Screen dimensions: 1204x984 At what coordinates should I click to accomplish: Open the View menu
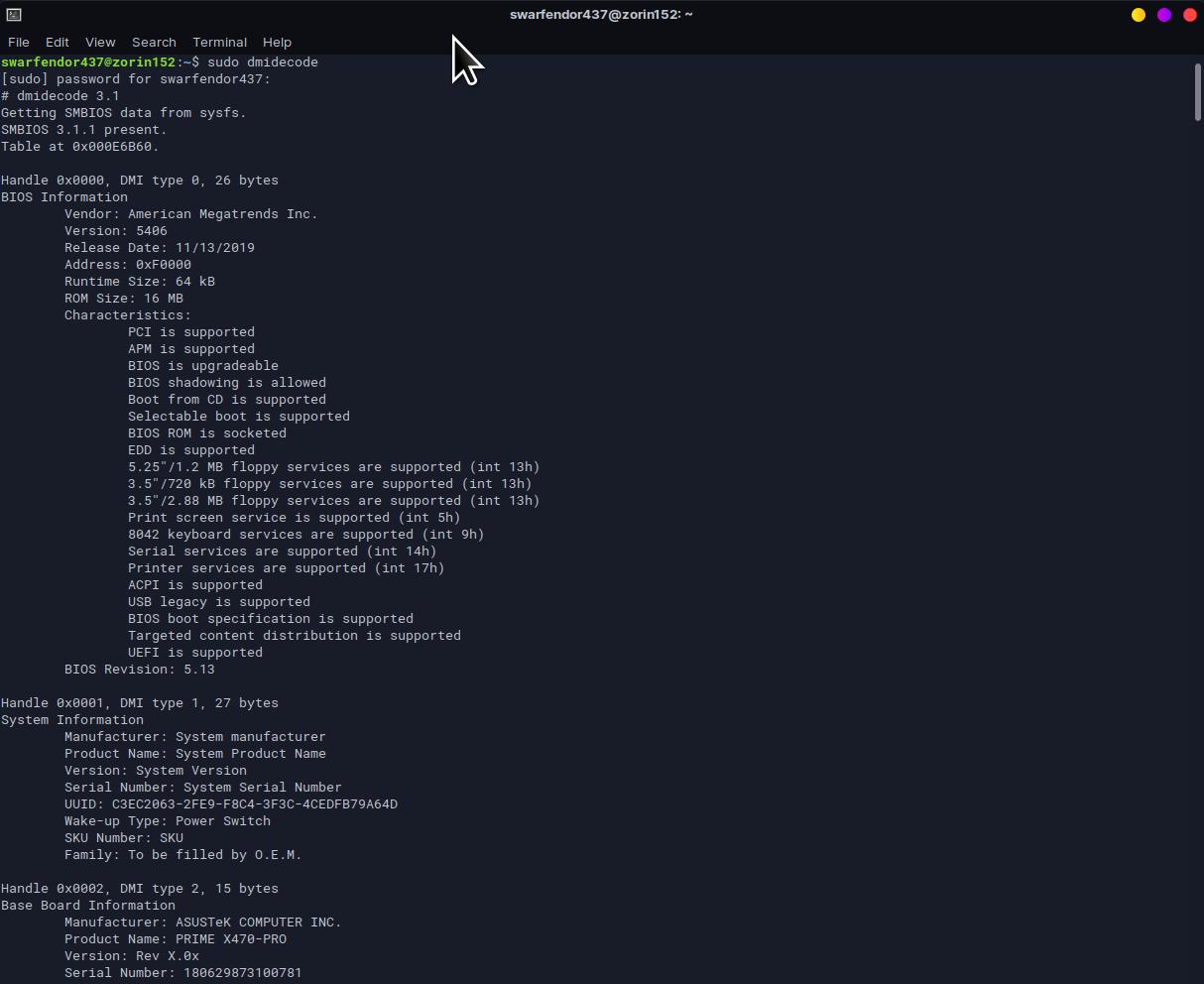coord(100,43)
